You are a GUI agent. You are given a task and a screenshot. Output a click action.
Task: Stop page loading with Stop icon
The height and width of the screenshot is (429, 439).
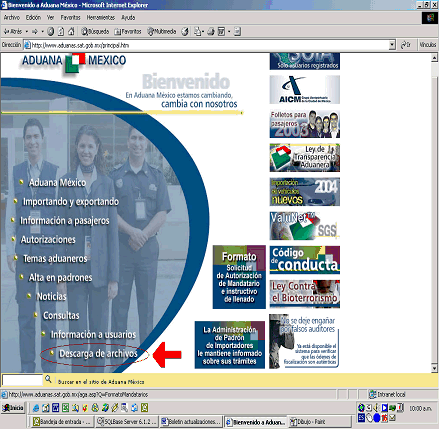(x=51, y=32)
